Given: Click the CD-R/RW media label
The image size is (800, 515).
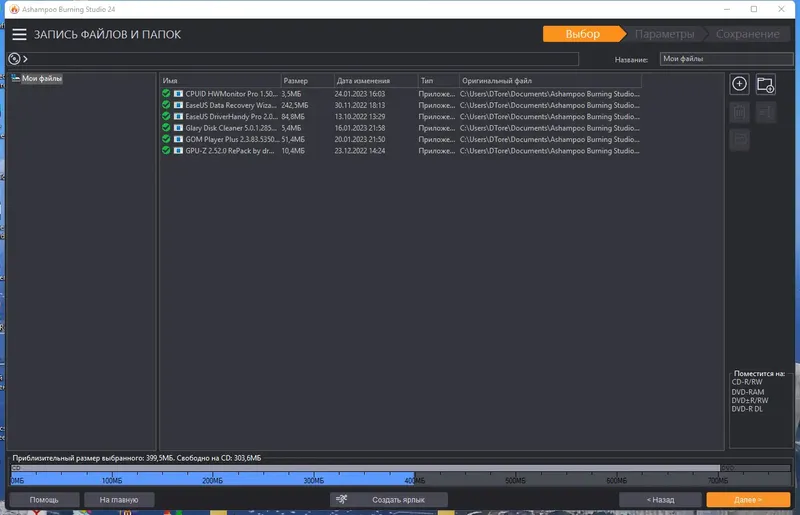Looking at the screenshot, I should pyautogui.click(x=747, y=382).
